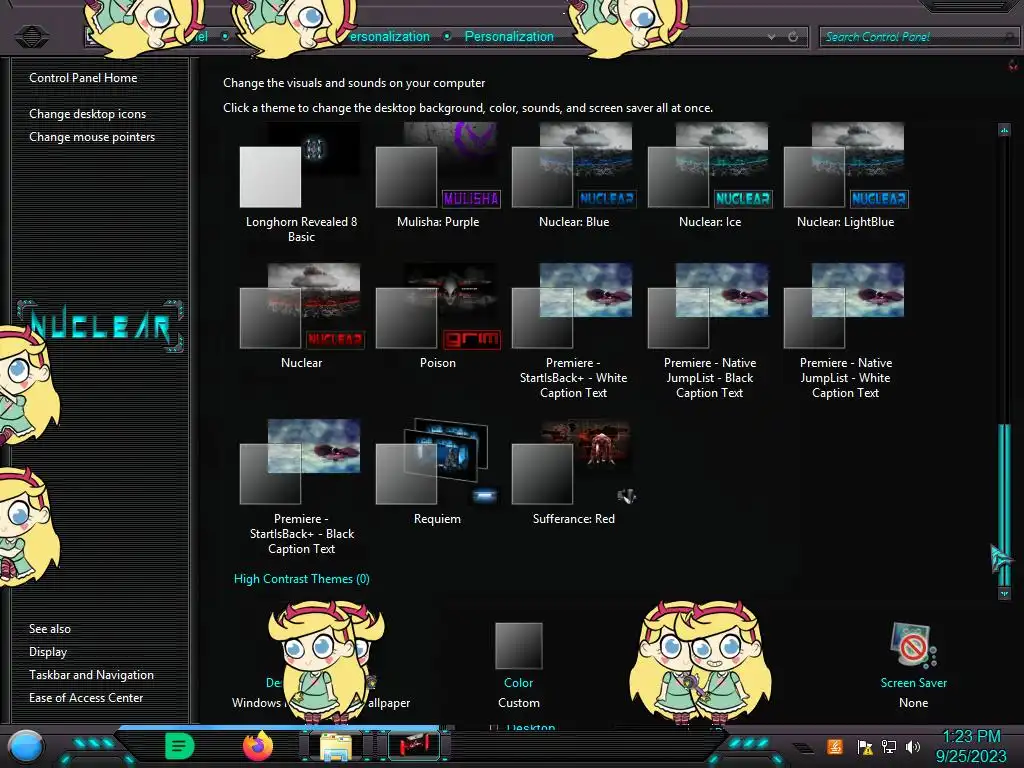Choose Premiere - StartIsBack+ - White Caption Text theme
The width and height of the screenshot is (1024, 768).
[x=573, y=332]
